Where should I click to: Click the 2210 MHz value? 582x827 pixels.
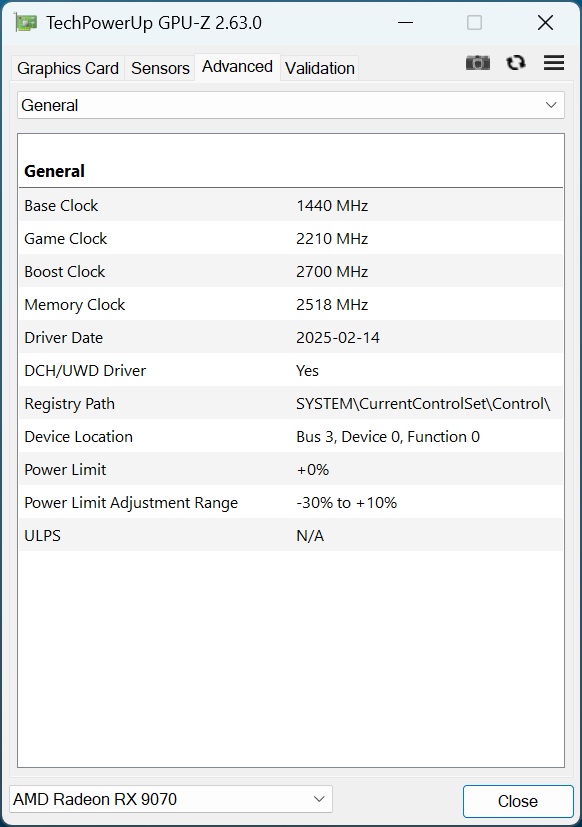pyautogui.click(x=332, y=238)
